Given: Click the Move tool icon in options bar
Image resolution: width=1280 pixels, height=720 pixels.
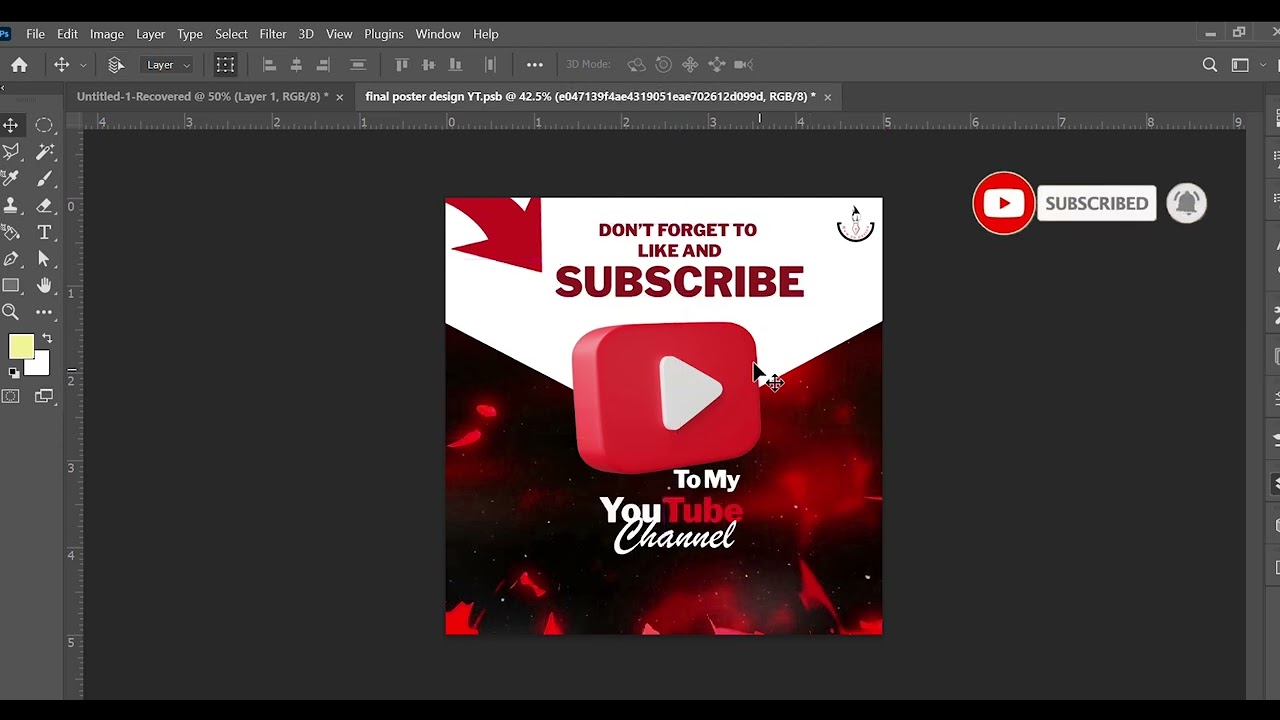Looking at the screenshot, I should (61, 65).
